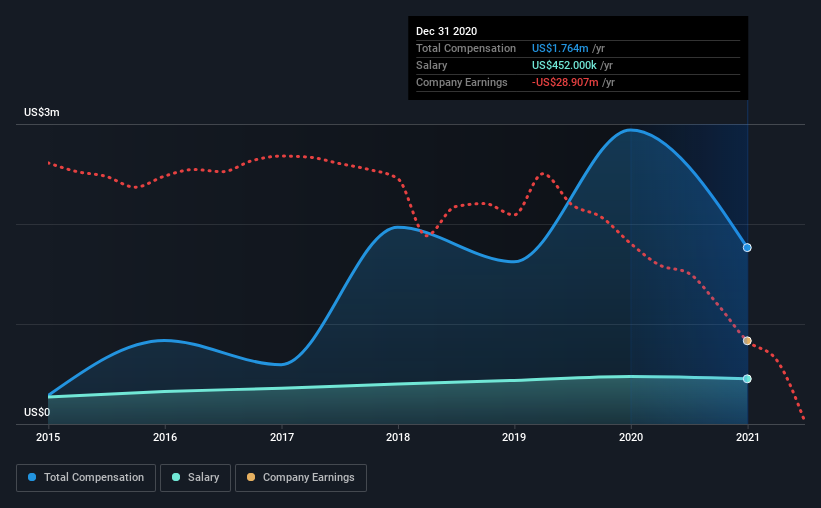The image size is (821, 508).
Task: Click the Total Compensation tooltip row label
Action: [466, 48]
